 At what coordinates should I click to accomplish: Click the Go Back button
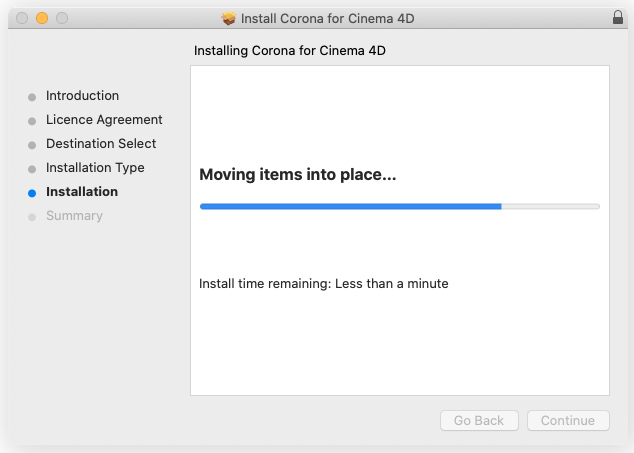tap(479, 421)
